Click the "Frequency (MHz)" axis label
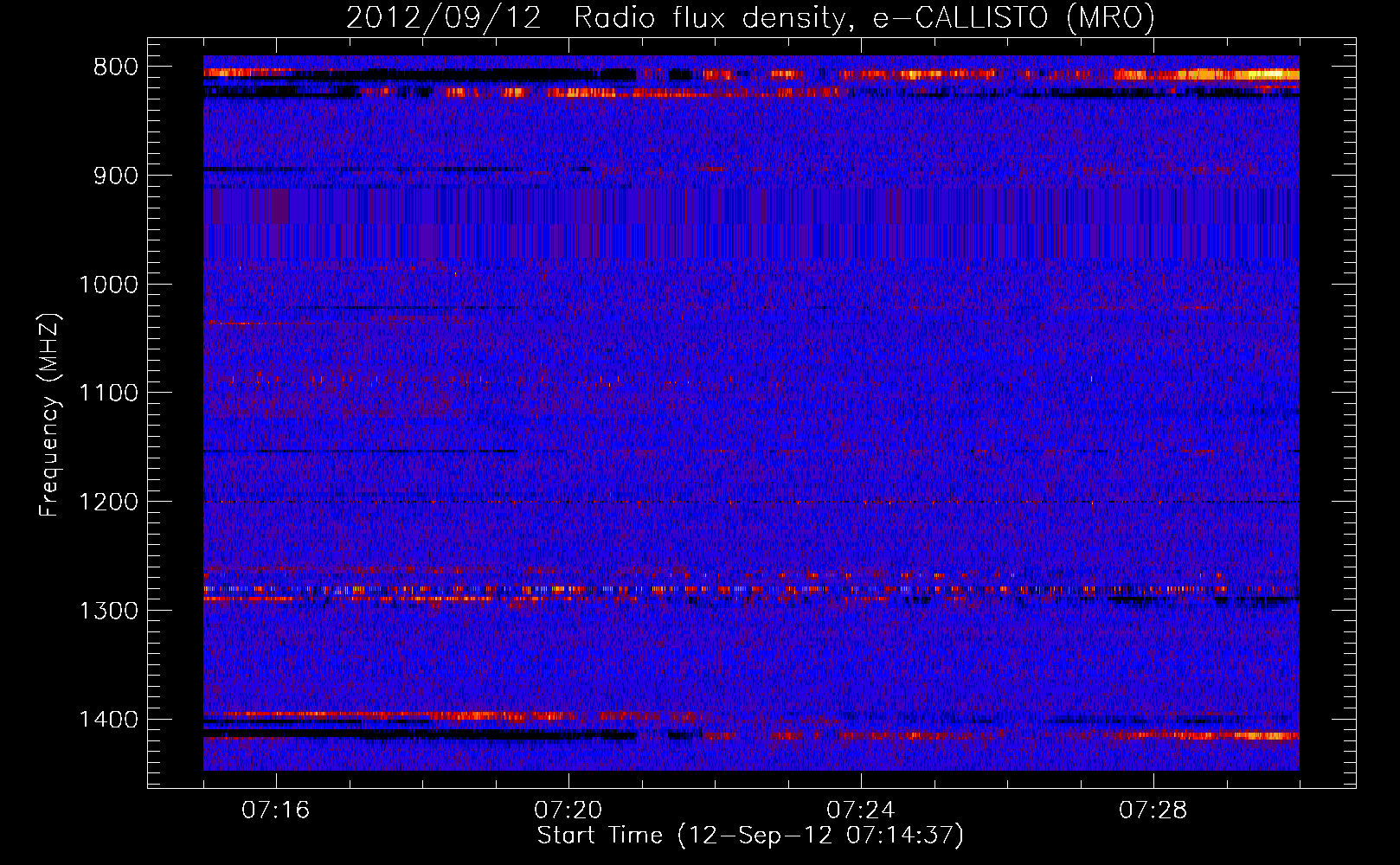1400x865 pixels. 49,415
